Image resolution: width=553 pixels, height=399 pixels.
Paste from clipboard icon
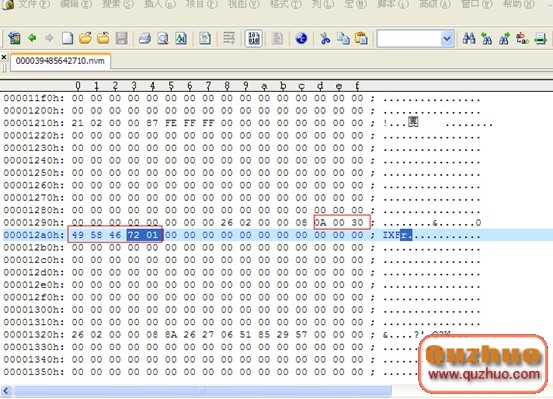click(361, 38)
